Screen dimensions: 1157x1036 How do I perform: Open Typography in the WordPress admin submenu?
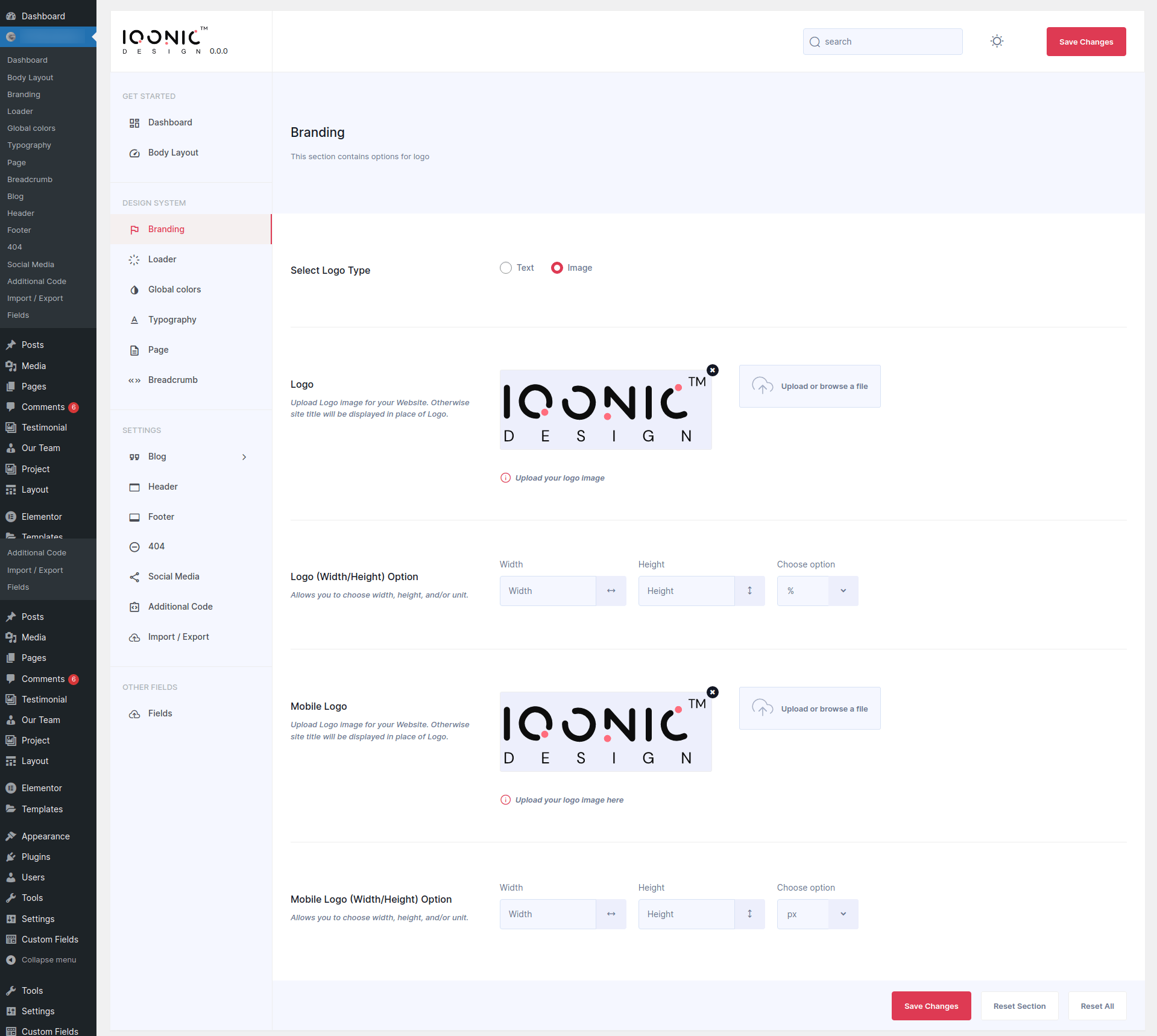(x=29, y=145)
